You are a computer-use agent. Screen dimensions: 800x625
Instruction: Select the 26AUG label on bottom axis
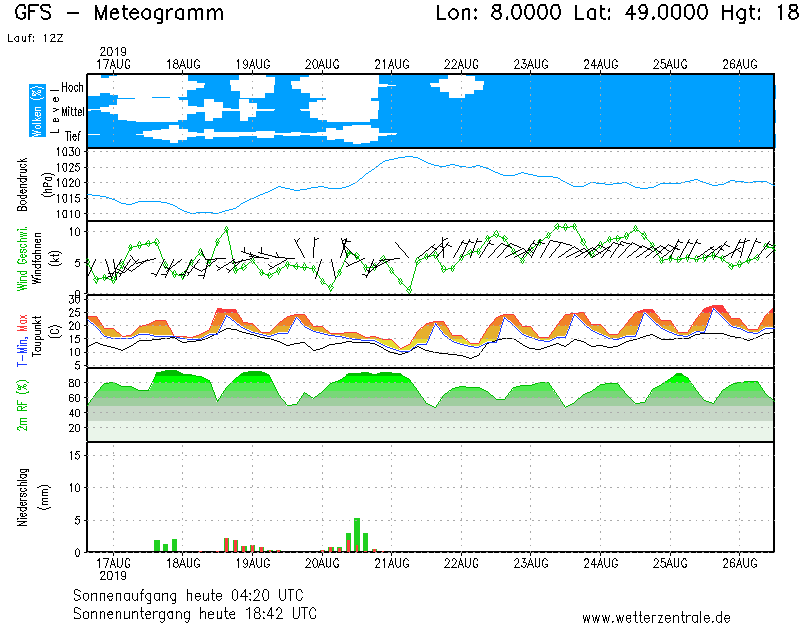point(740,564)
